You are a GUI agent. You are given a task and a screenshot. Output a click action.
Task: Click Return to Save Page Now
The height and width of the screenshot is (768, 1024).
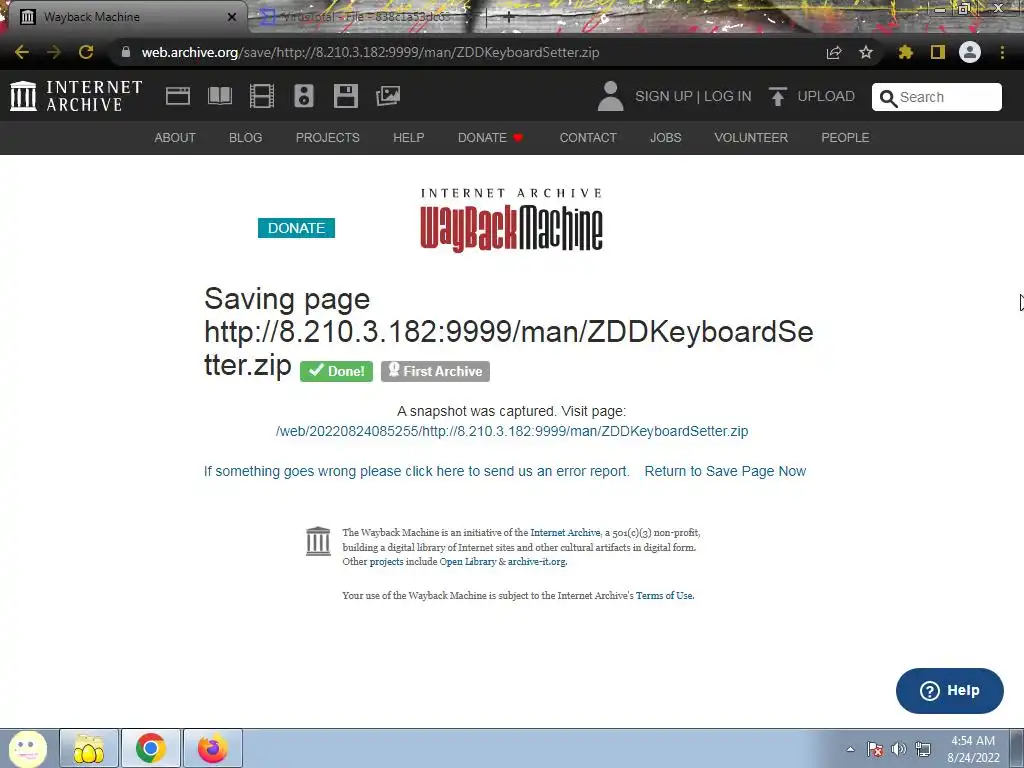(x=726, y=472)
